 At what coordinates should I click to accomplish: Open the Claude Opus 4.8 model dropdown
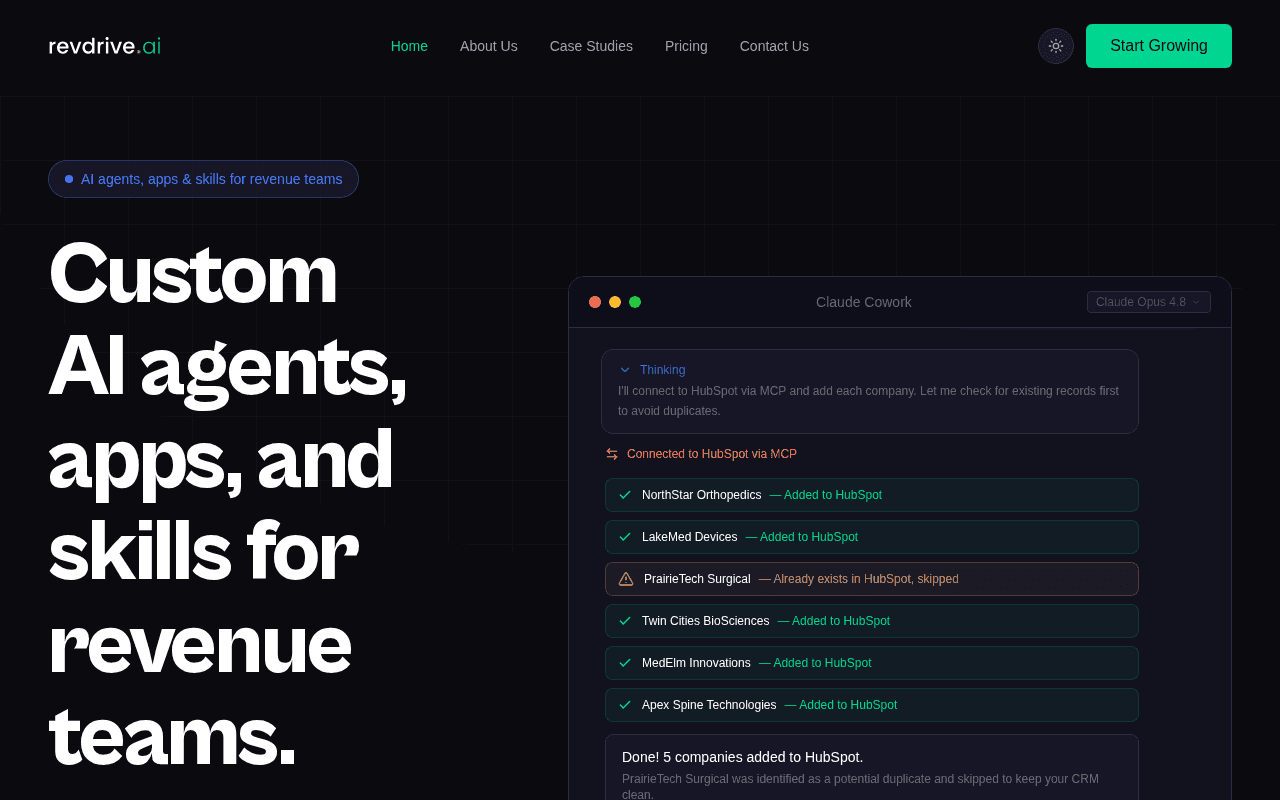1149,302
